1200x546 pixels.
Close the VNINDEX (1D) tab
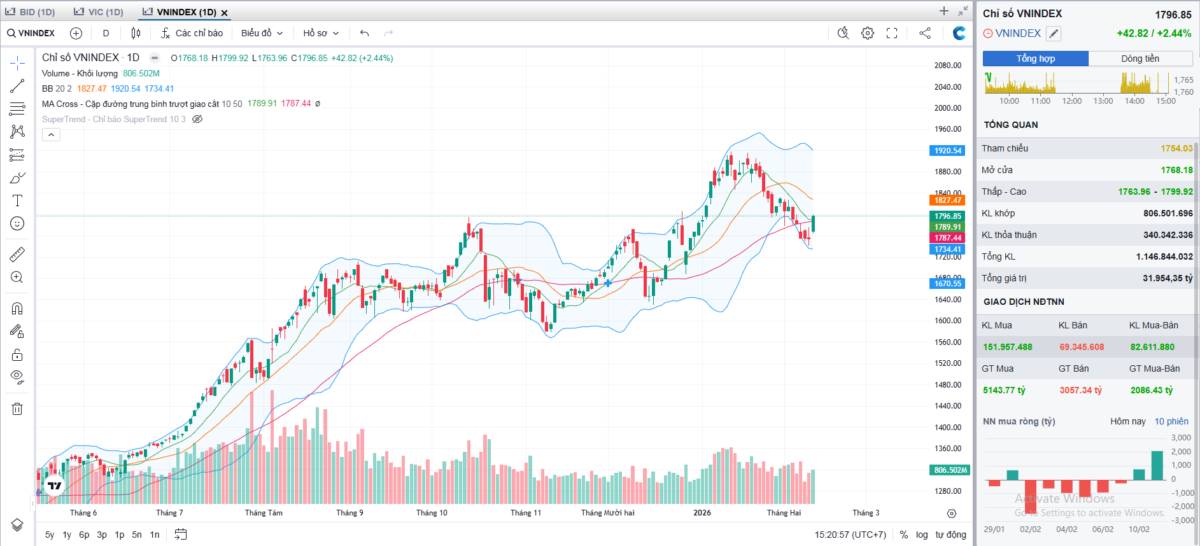pyautogui.click(x=224, y=13)
